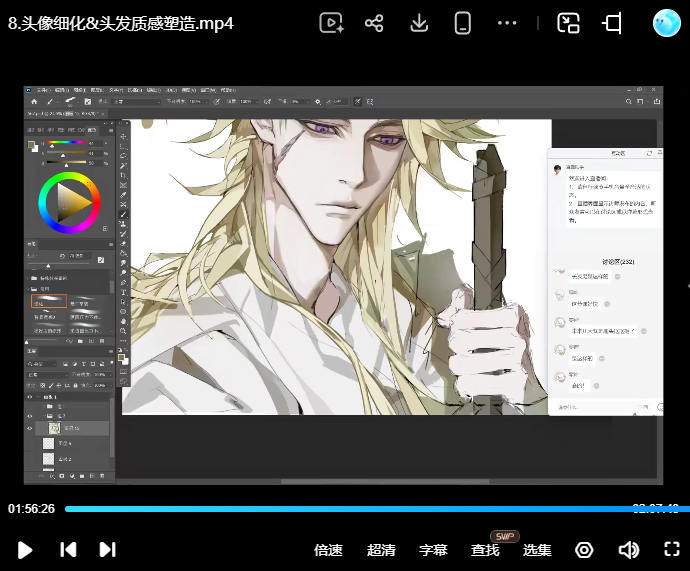Select the Clone Stamp tool
This screenshot has width=690, height=571.
point(124,224)
